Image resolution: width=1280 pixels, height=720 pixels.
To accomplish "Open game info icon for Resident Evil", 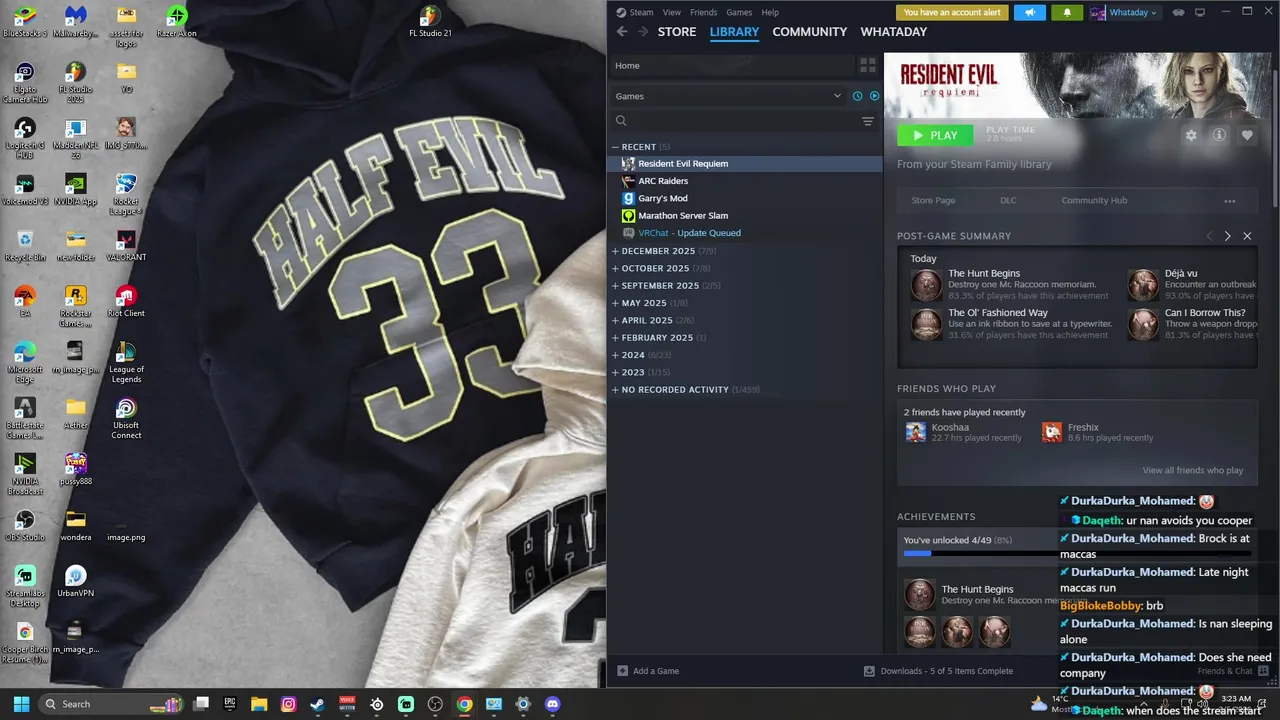I will point(1219,135).
